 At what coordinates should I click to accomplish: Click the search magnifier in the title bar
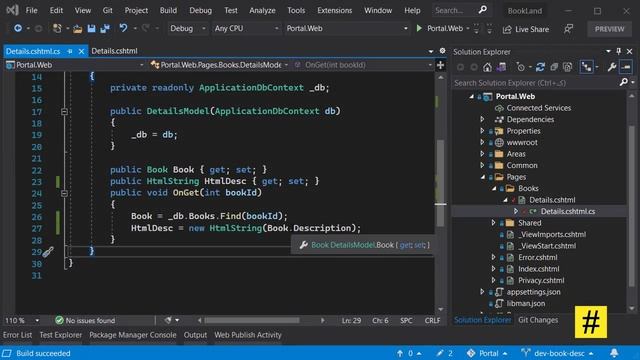(482, 10)
